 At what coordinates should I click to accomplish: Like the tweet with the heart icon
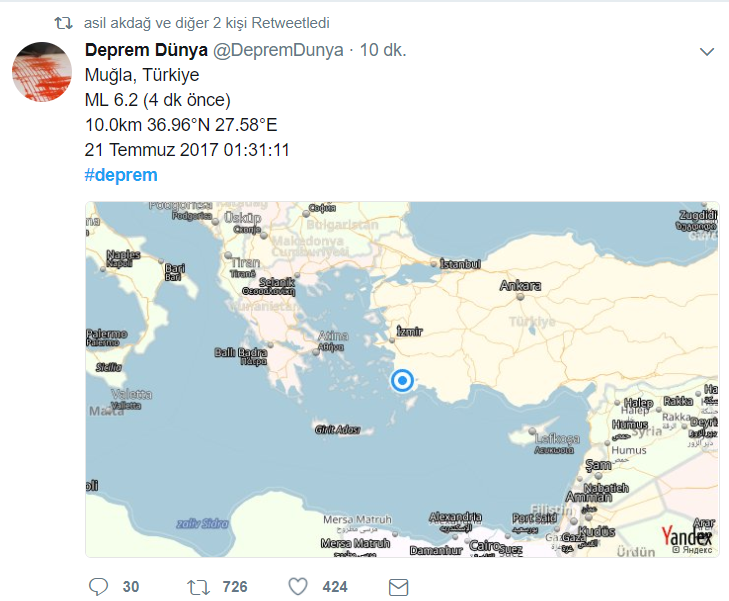click(x=298, y=587)
